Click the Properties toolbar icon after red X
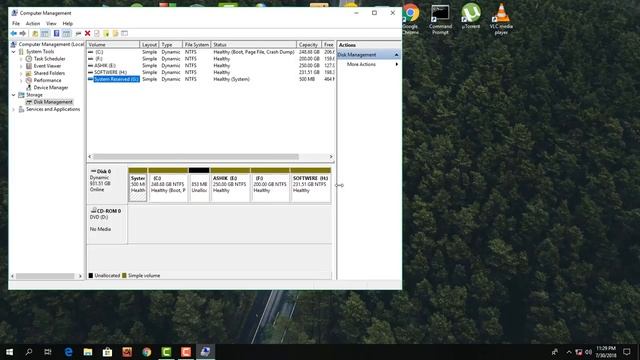 coord(97,33)
